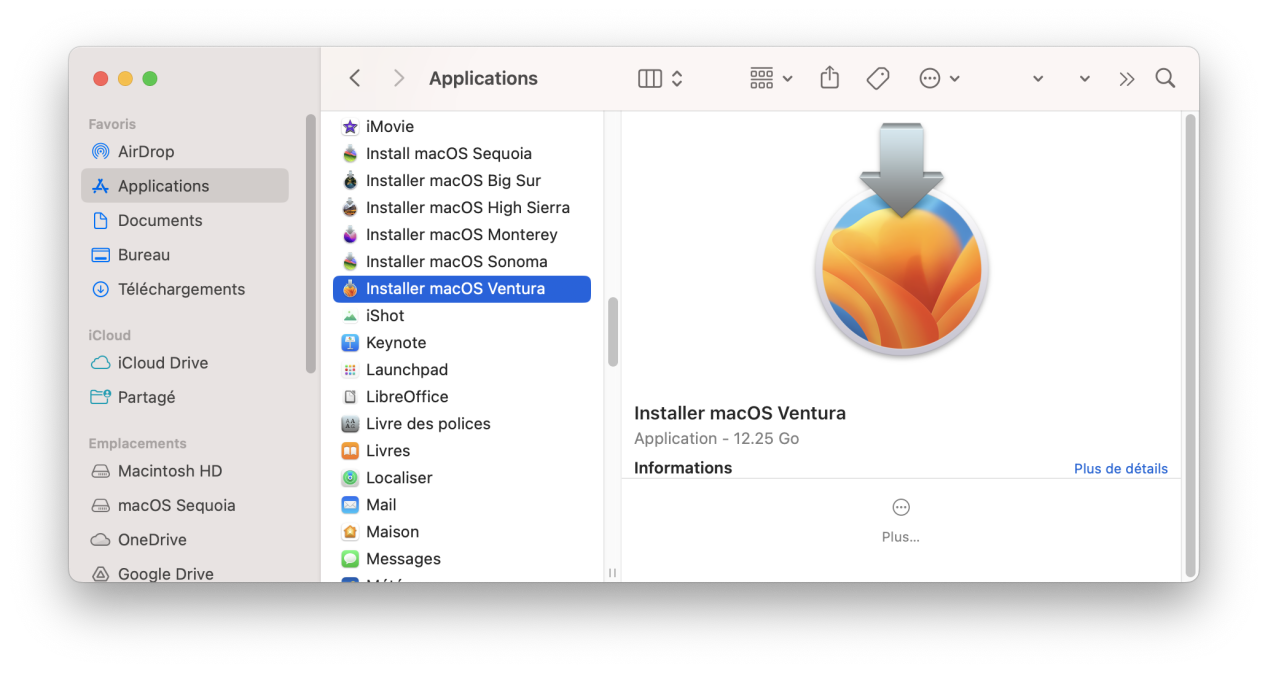Image resolution: width=1268 pixels, height=673 pixels.
Task: Go back with the left chevron
Action: click(354, 78)
